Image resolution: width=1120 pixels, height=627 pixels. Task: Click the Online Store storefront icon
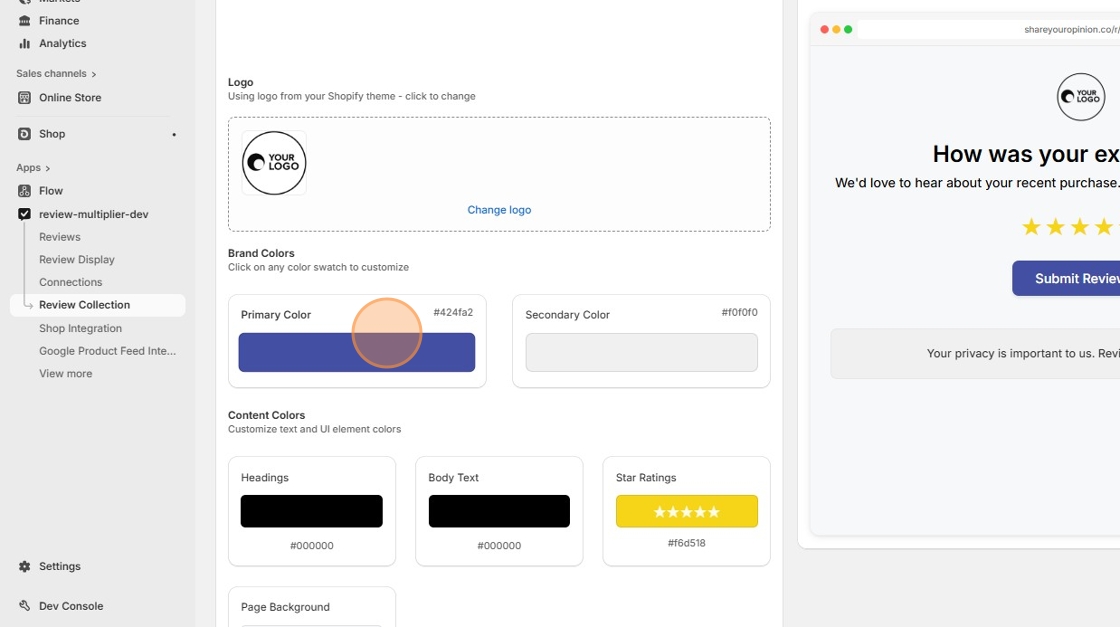[x=24, y=97]
